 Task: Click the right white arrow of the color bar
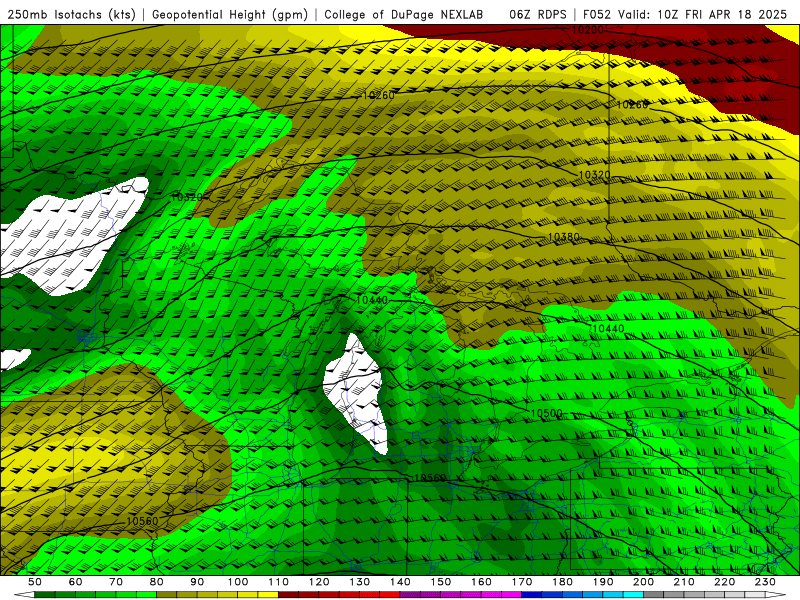pyautogui.click(x=776, y=595)
